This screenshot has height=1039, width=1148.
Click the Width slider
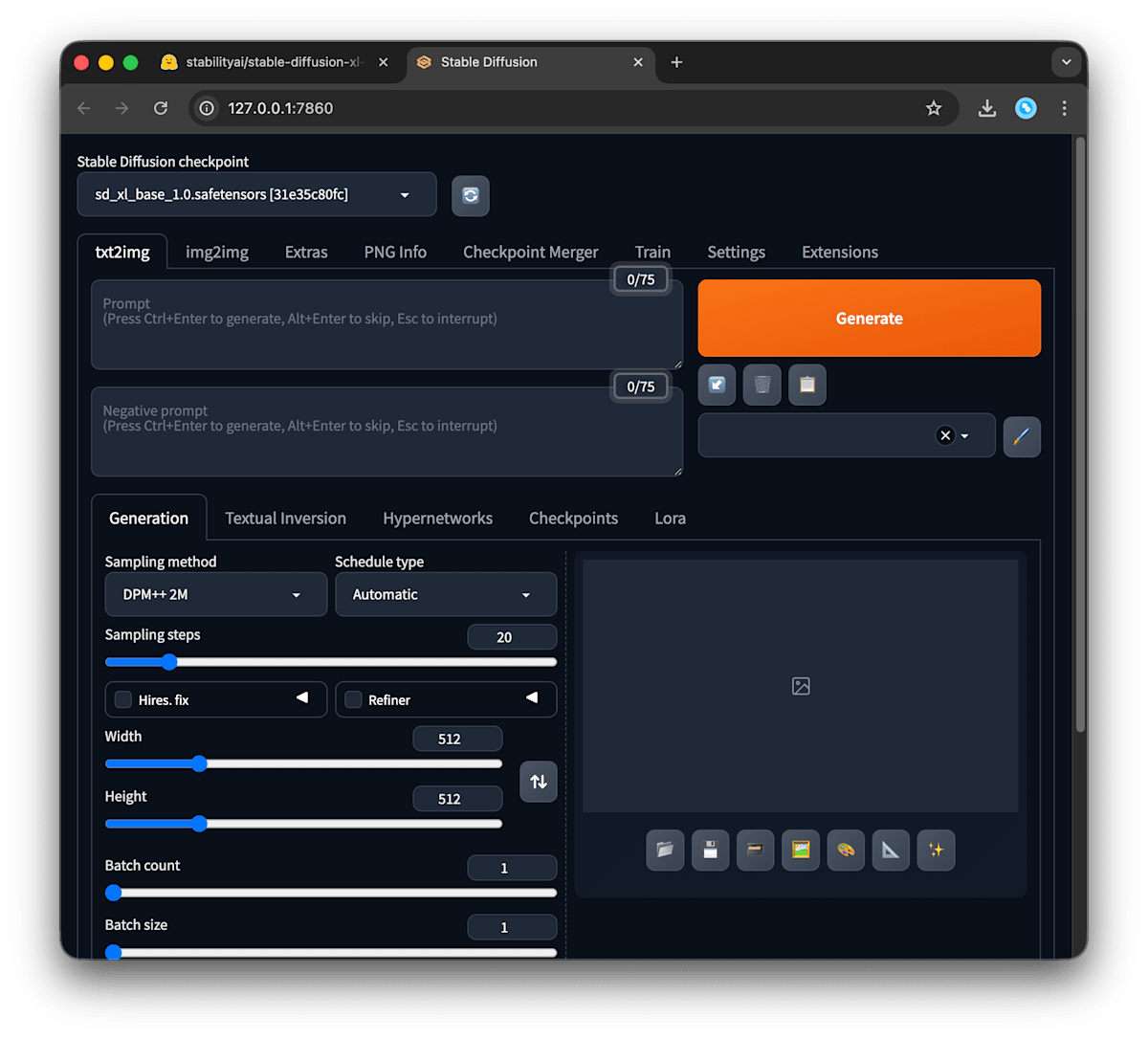coord(303,763)
